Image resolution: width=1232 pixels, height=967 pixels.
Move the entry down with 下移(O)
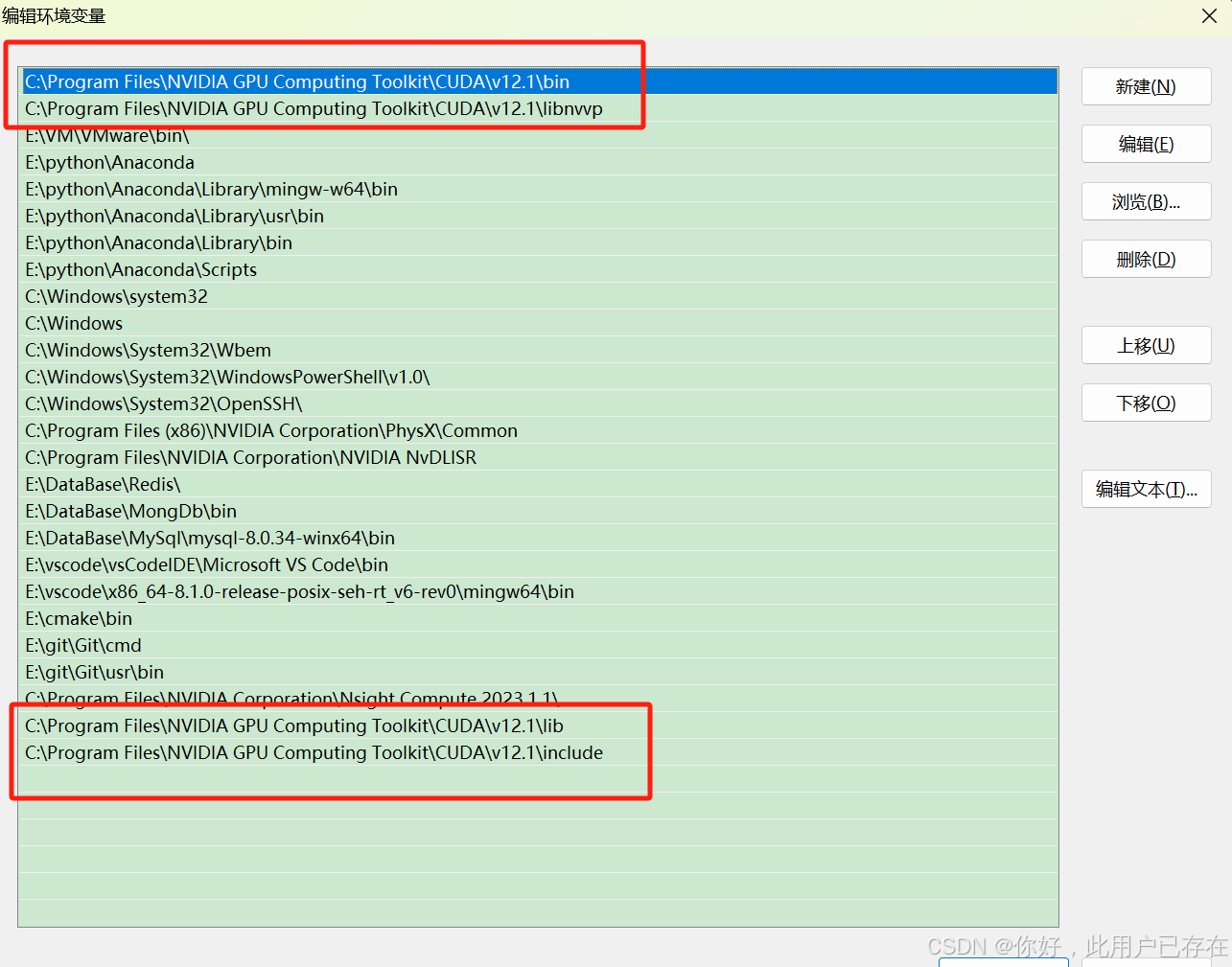point(1146,403)
